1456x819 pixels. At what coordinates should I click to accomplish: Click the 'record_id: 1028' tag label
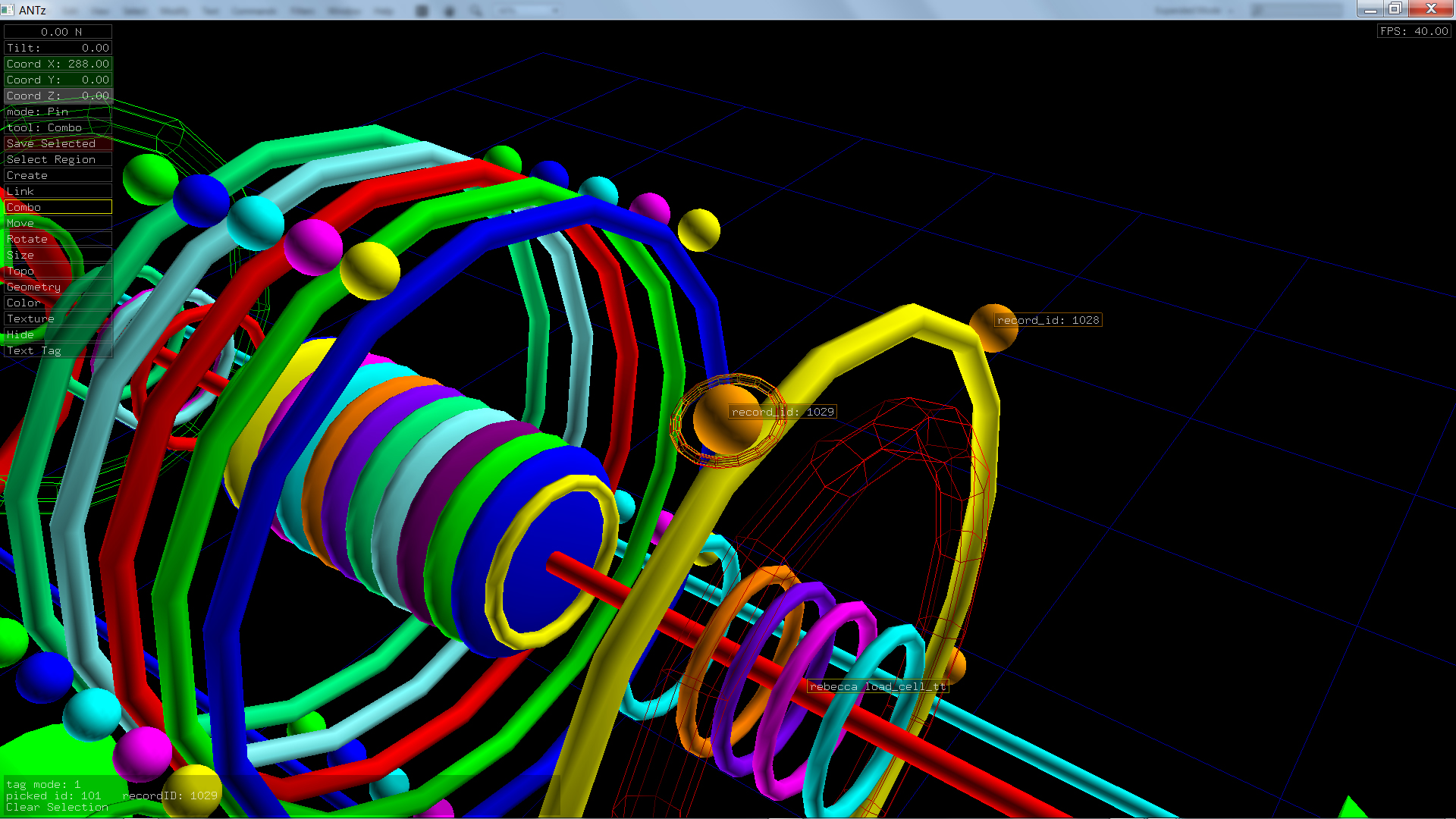(x=1048, y=320)
